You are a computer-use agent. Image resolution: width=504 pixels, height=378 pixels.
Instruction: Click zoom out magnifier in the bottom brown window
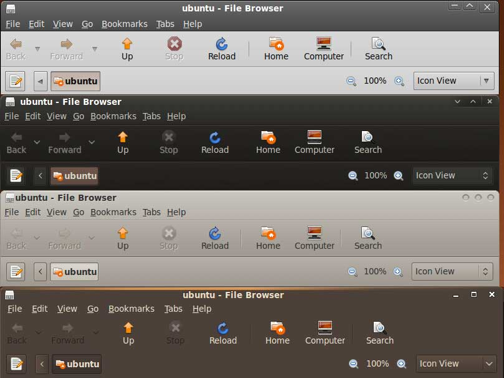(353, 364)
